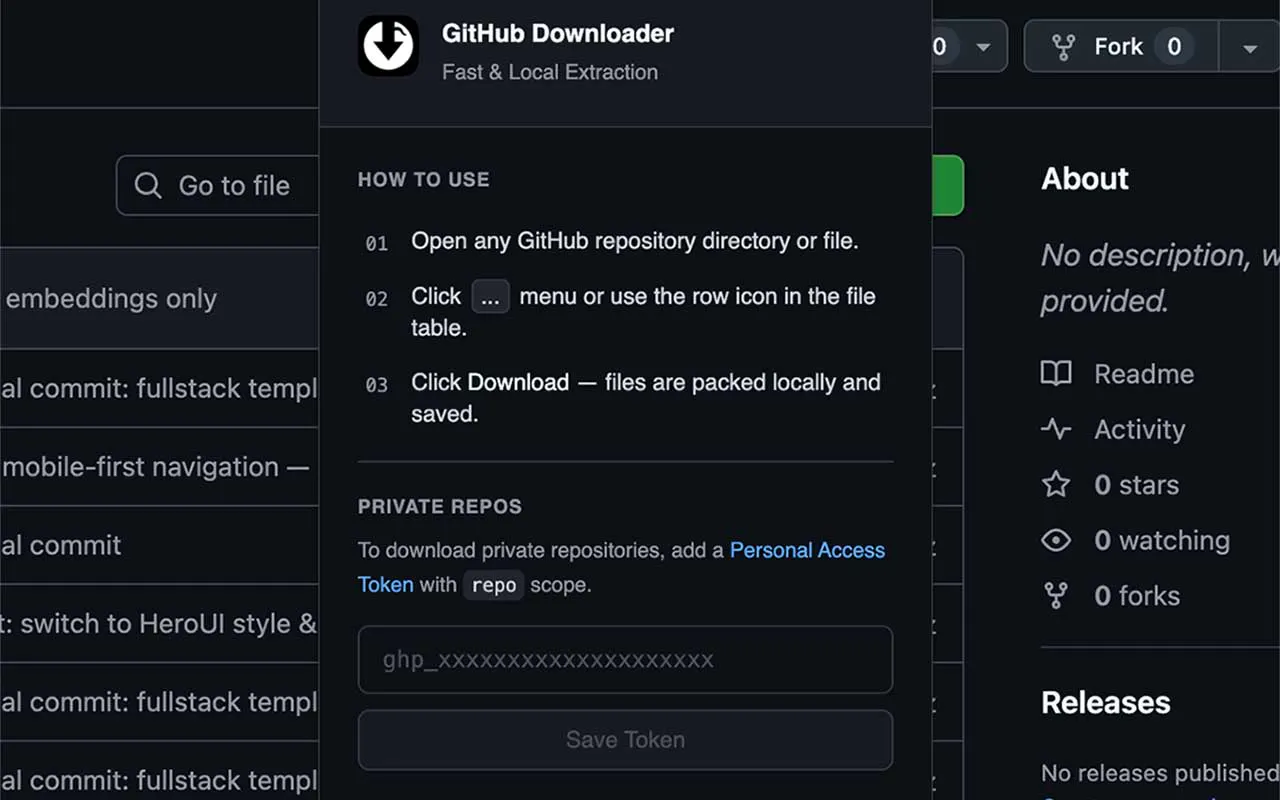Focus the ghp_ token input field

click(625, 660)
